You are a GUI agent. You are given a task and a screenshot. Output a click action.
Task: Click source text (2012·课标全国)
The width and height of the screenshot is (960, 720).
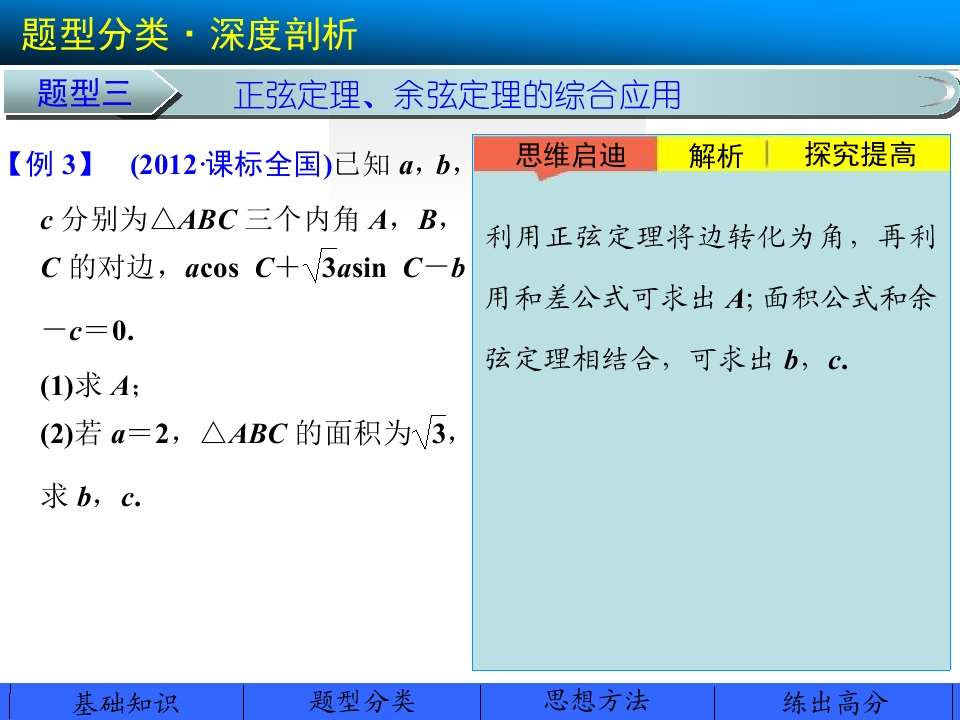(x=231, y=165)
